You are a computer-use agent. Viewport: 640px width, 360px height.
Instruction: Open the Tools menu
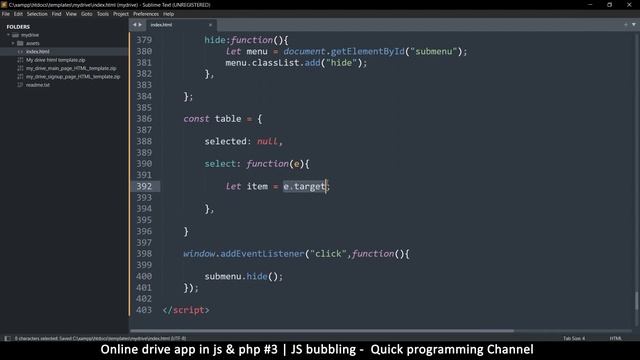tap(102, 14)
